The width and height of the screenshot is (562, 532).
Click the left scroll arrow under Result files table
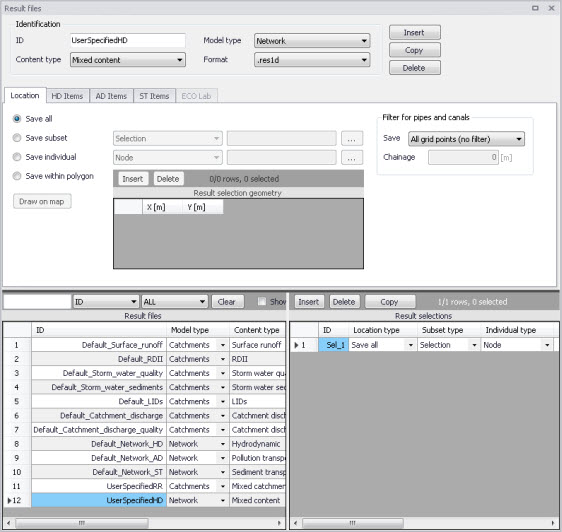click(x=8, y=523)
